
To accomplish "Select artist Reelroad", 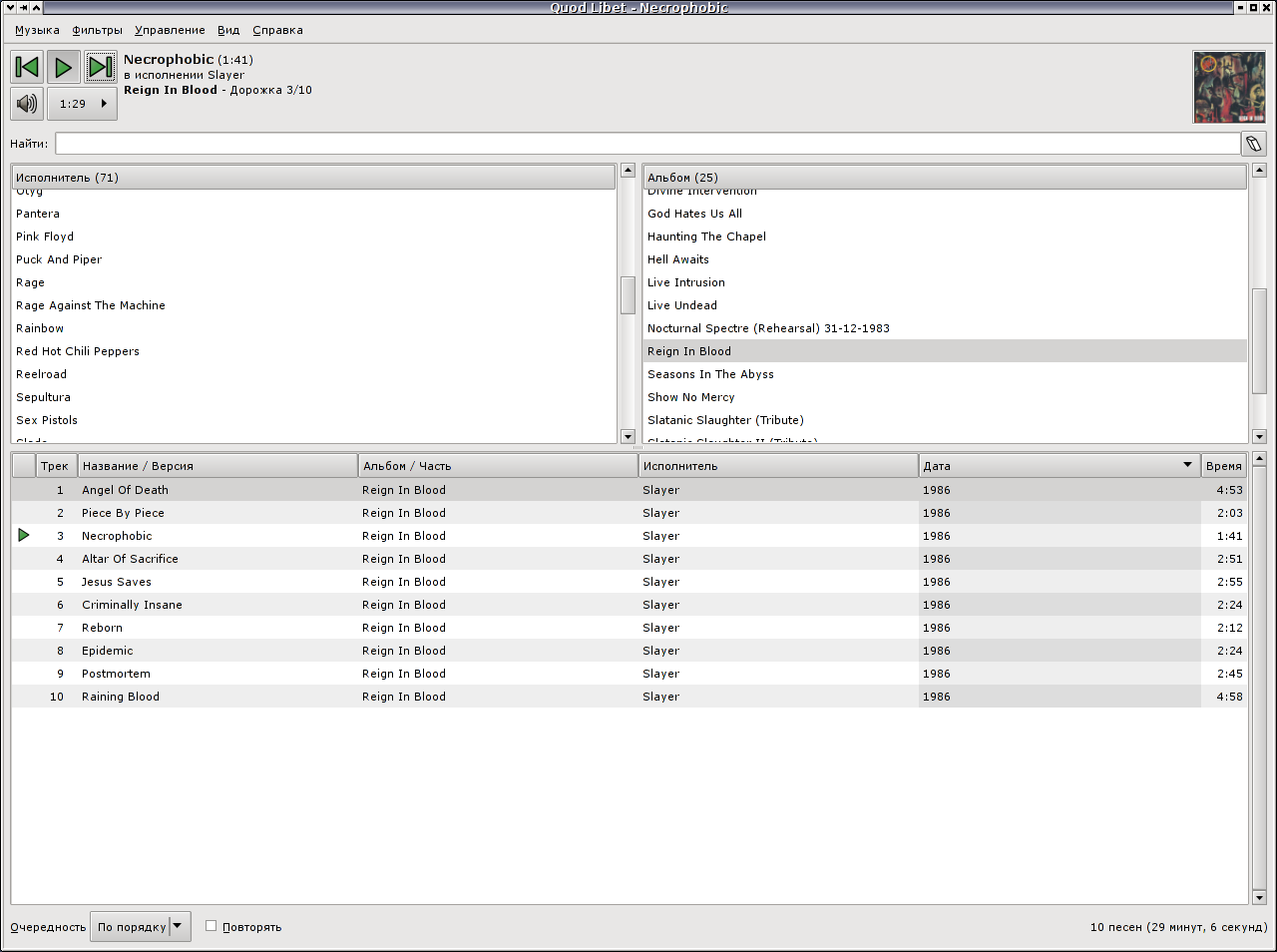I will 313,374.
